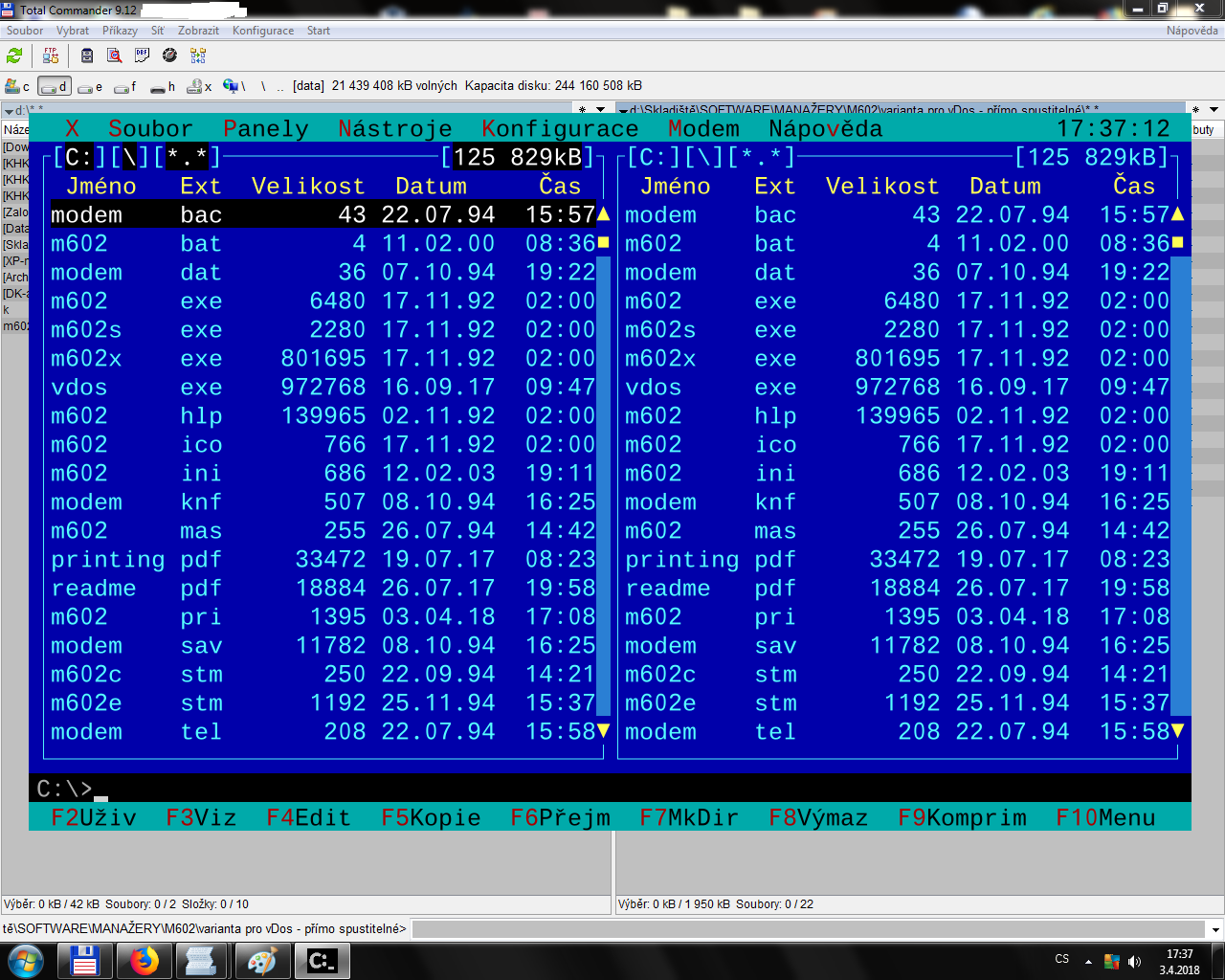Screen dimensions: 1225x980
Task: Click F9 Komprim function key label
Action: coord(962,817)
